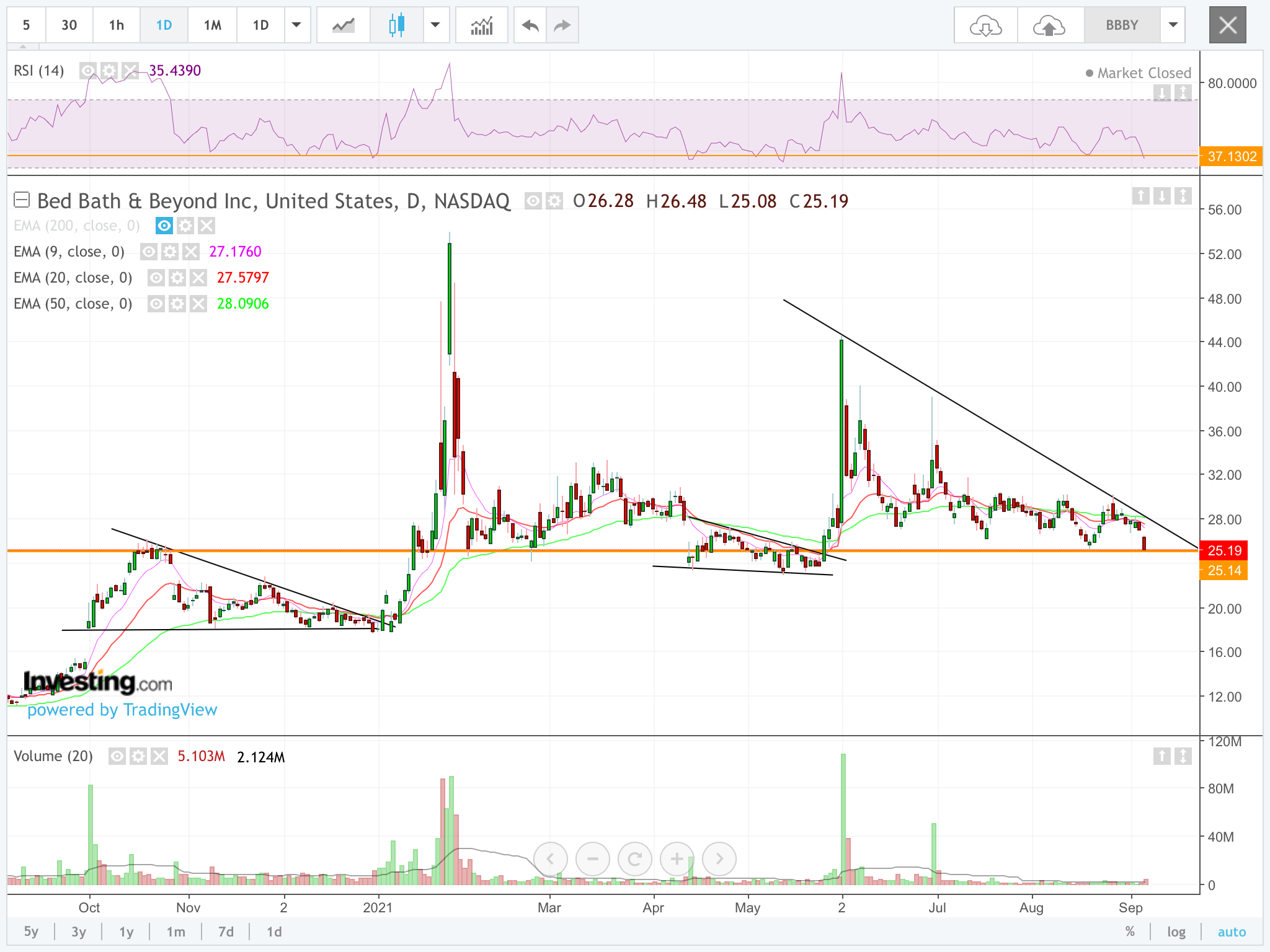The height and width of the screenshot is (952, 1270).
Task: Select the 1h timeframe tab
Action: tap(116, 25)
